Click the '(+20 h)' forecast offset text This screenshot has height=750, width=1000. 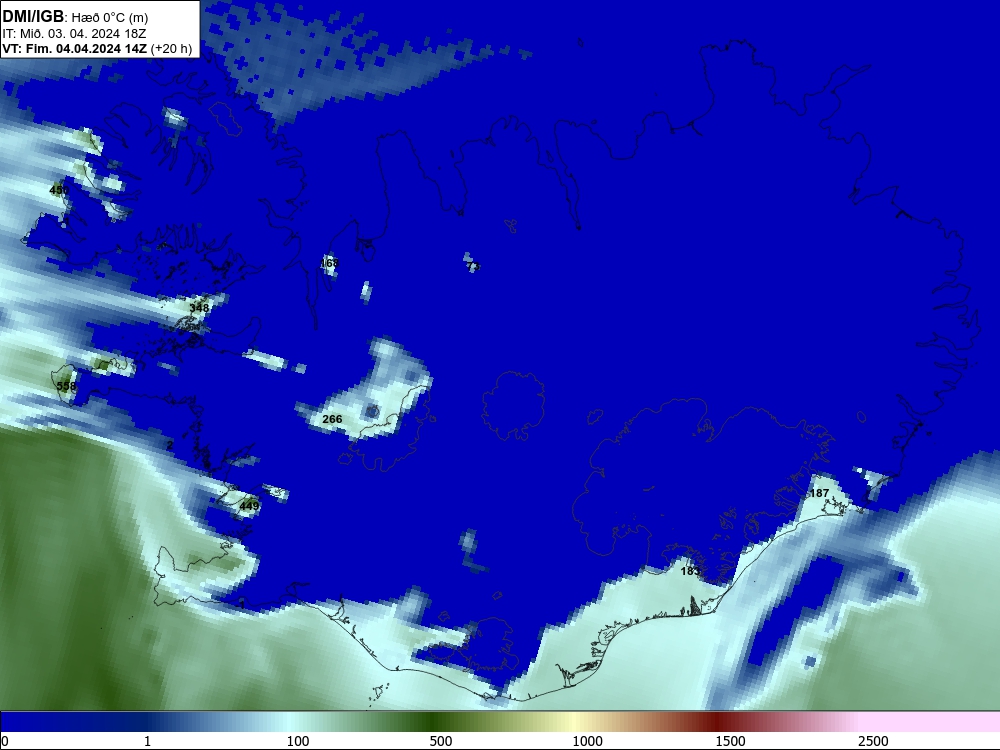[x=171, y=48]
